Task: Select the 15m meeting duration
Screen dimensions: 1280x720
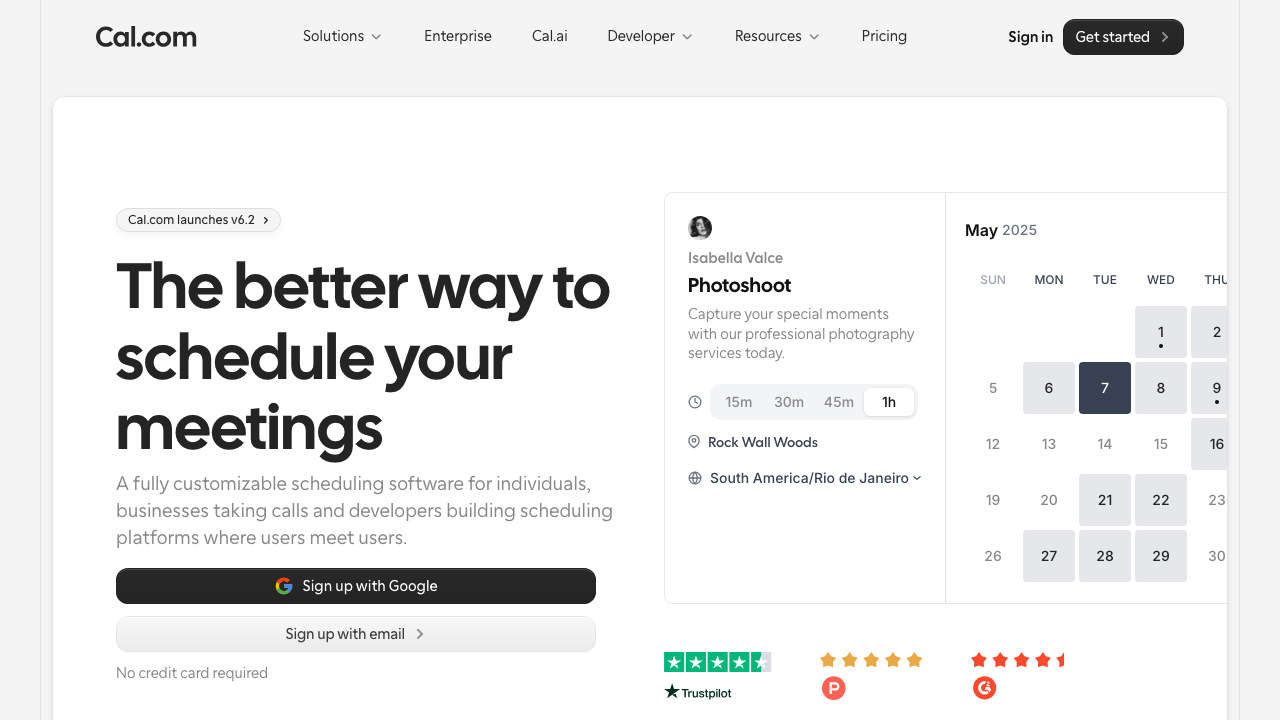Action: click(738, 401)
